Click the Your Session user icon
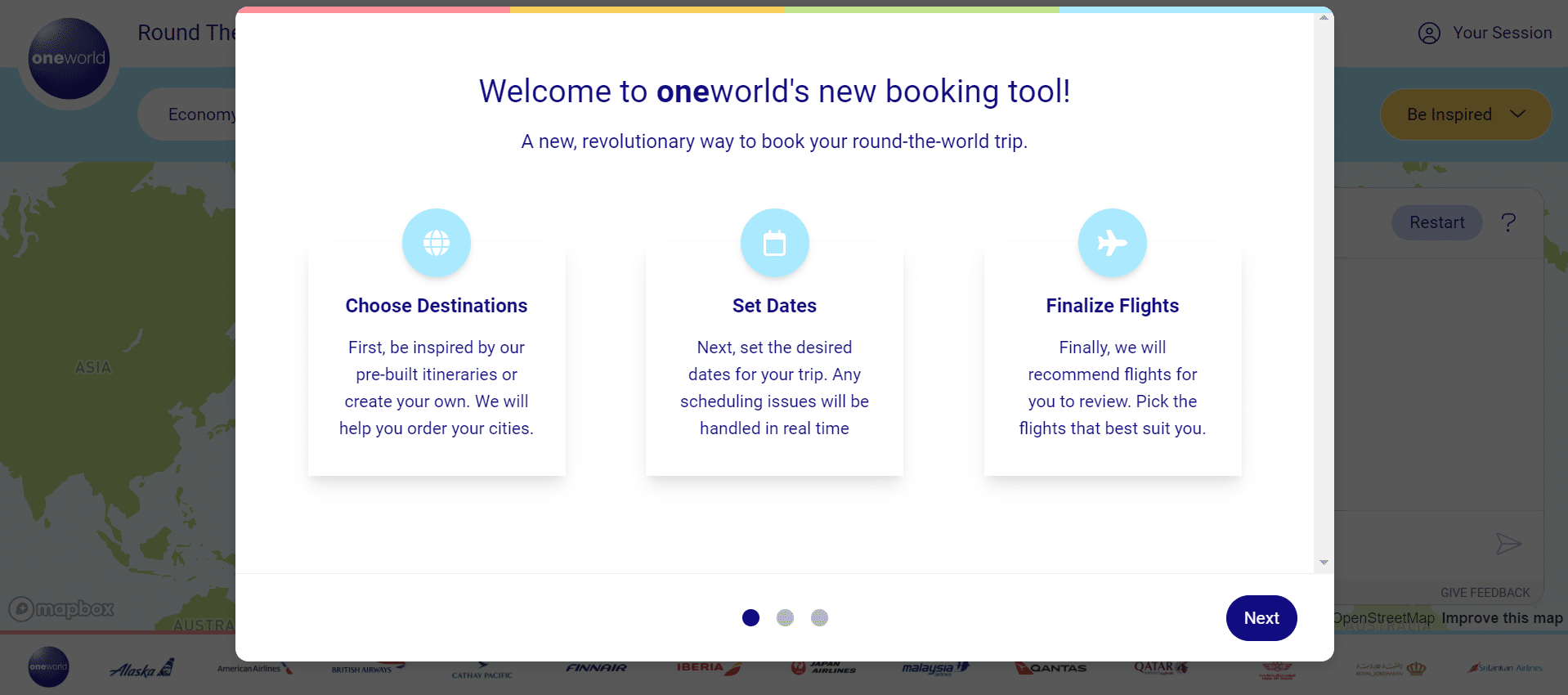Screen dimensions: 1568x695 click(1429, 34)
